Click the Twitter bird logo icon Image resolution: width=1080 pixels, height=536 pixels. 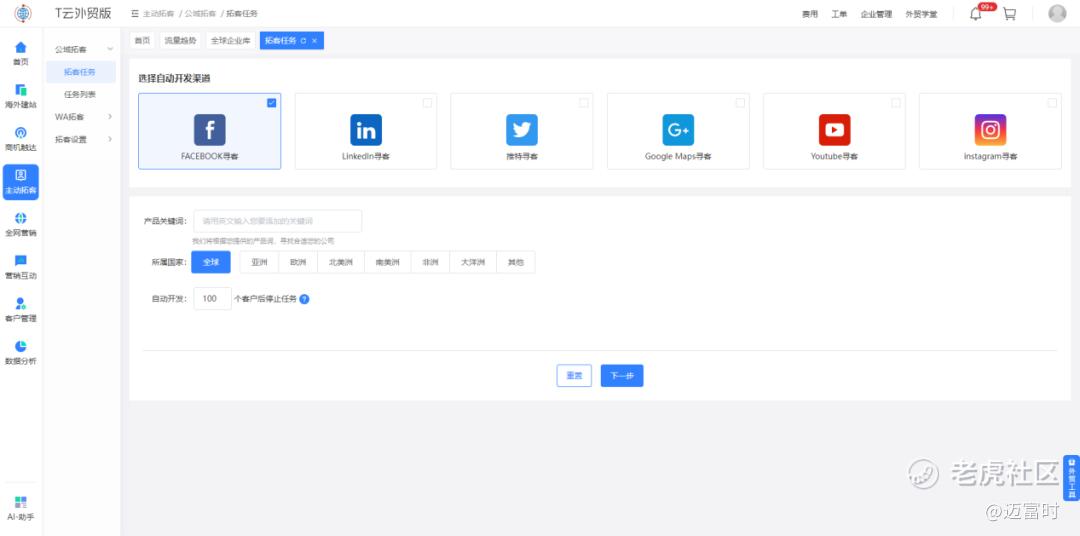[x=521, y=130]
